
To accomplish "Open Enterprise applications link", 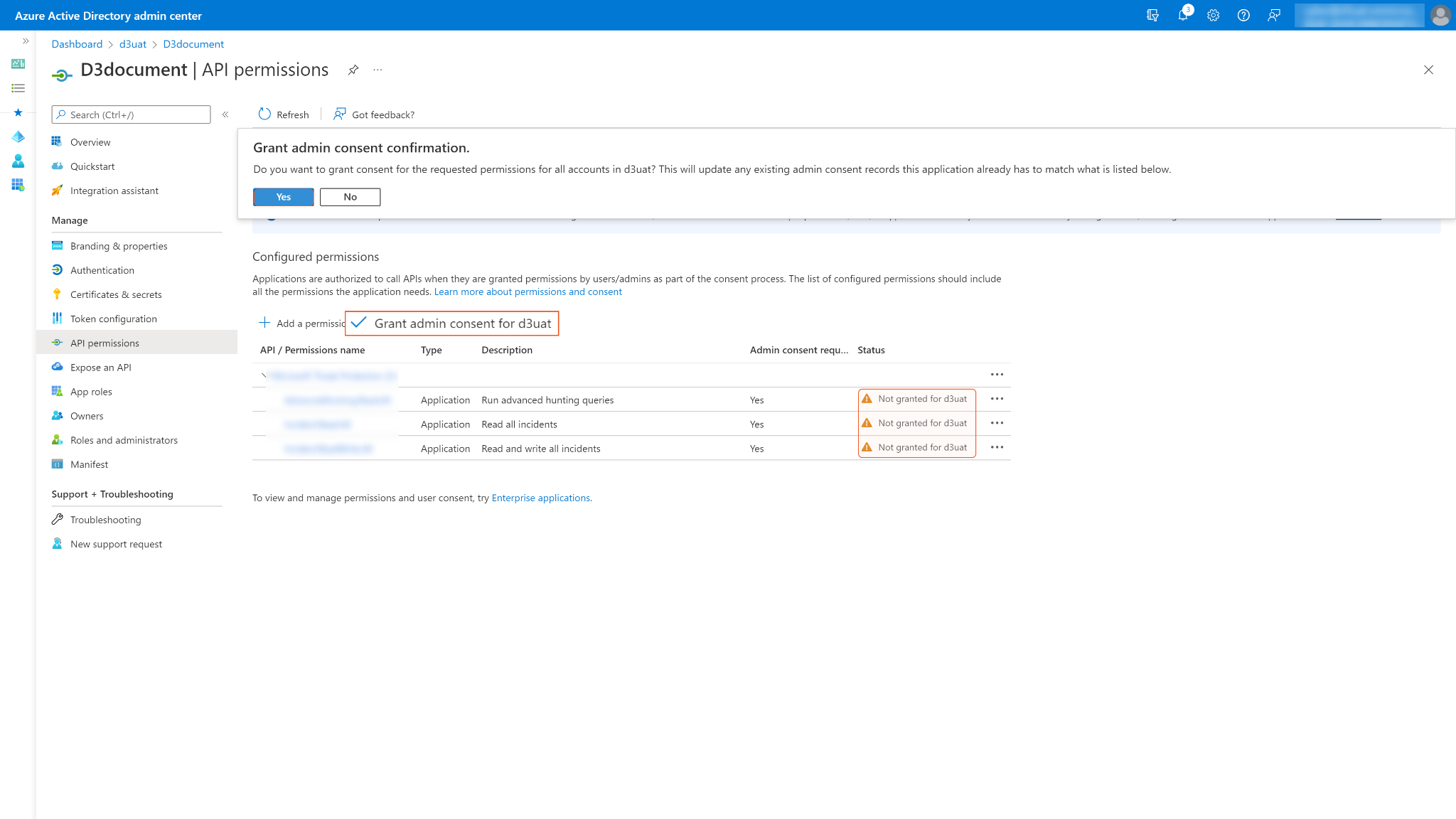I will pyautogui.click(x=541, y=498).
